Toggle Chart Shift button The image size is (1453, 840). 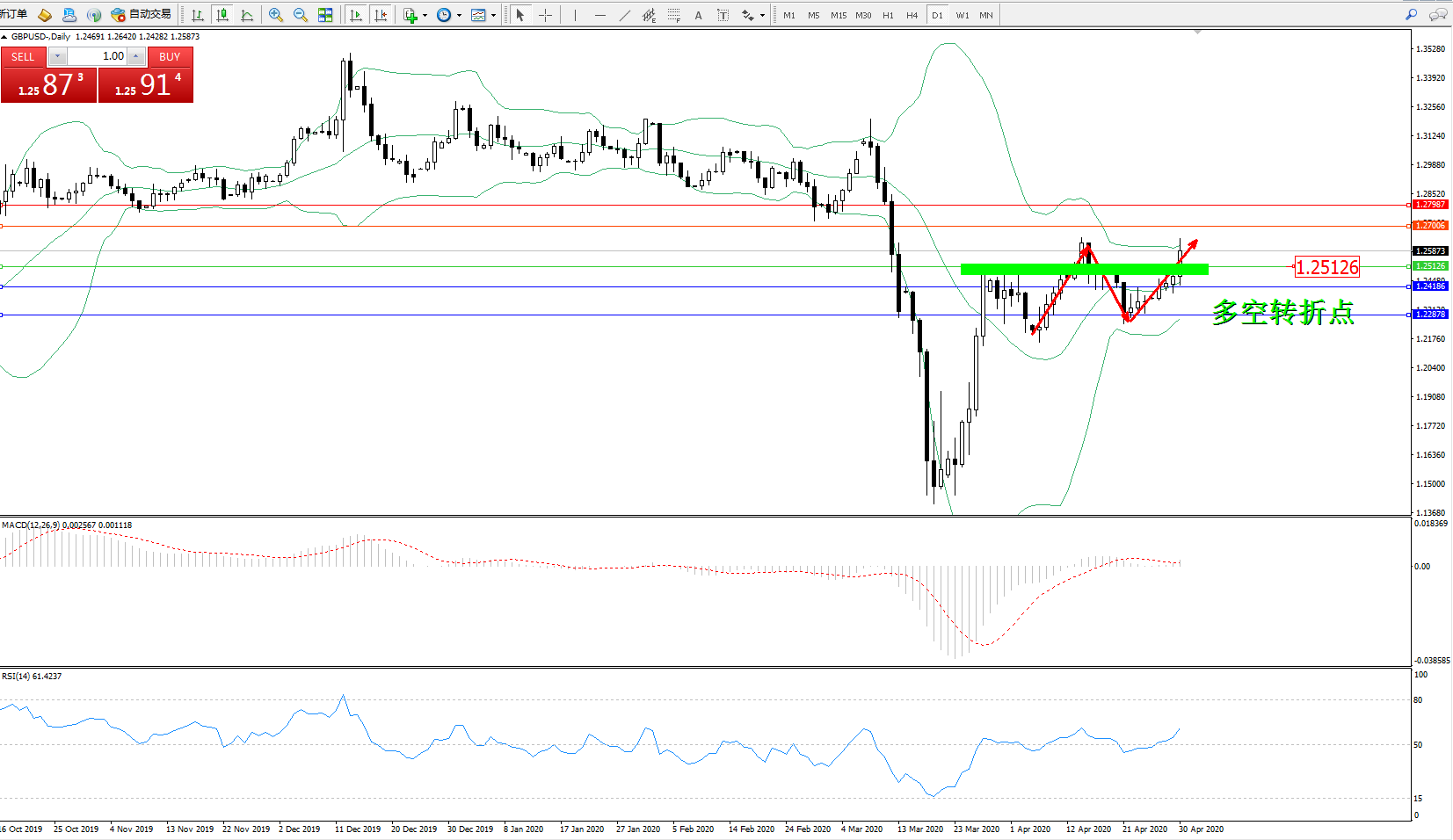point(381,15)
